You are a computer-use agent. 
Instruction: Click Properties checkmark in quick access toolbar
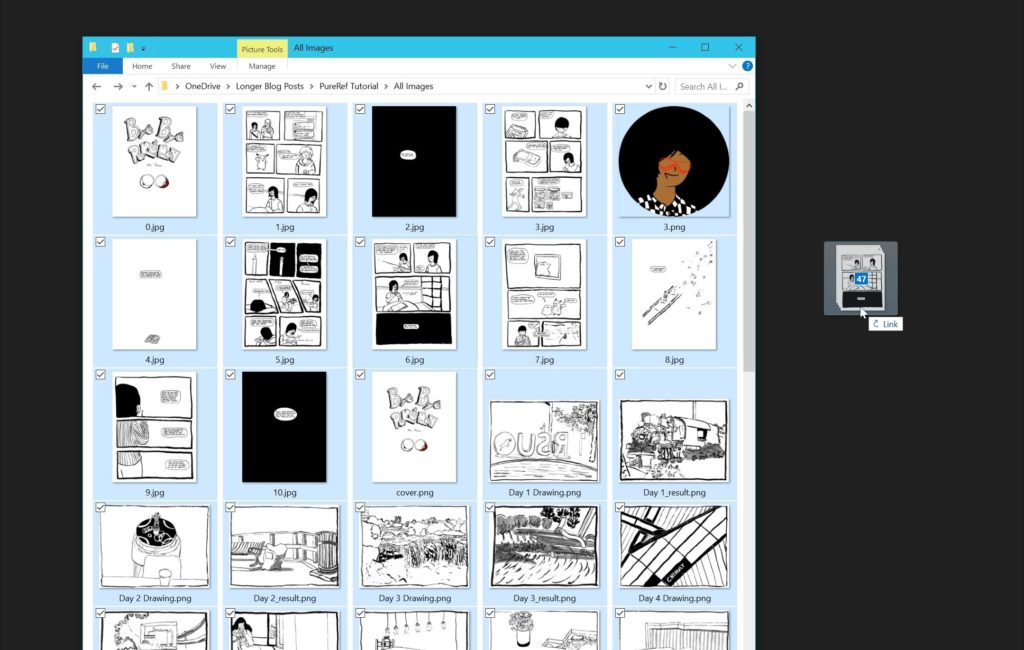point(115,48)
